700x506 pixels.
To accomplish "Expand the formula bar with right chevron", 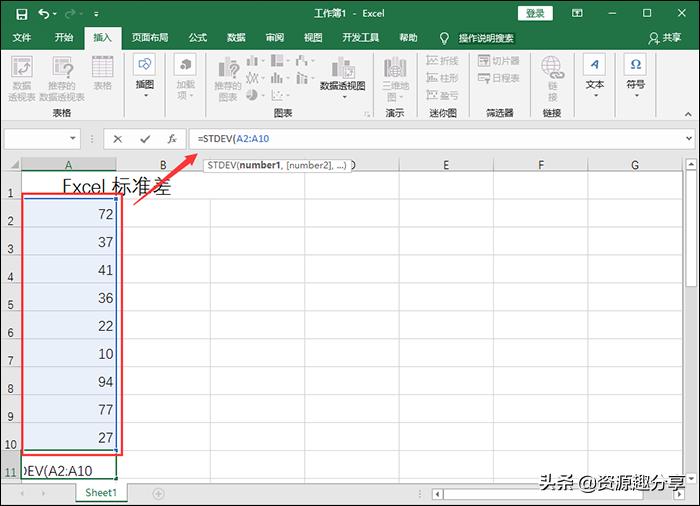I will pyautogui.click(x=690, y=139).
